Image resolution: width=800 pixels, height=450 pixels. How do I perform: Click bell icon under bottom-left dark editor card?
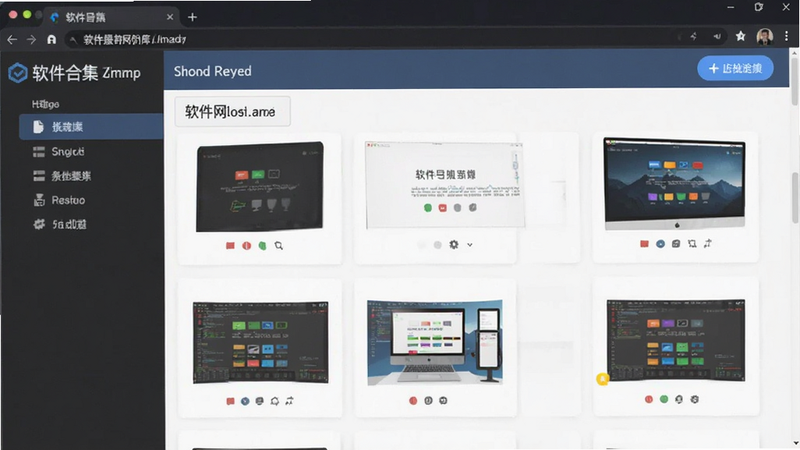pos(274,401)
